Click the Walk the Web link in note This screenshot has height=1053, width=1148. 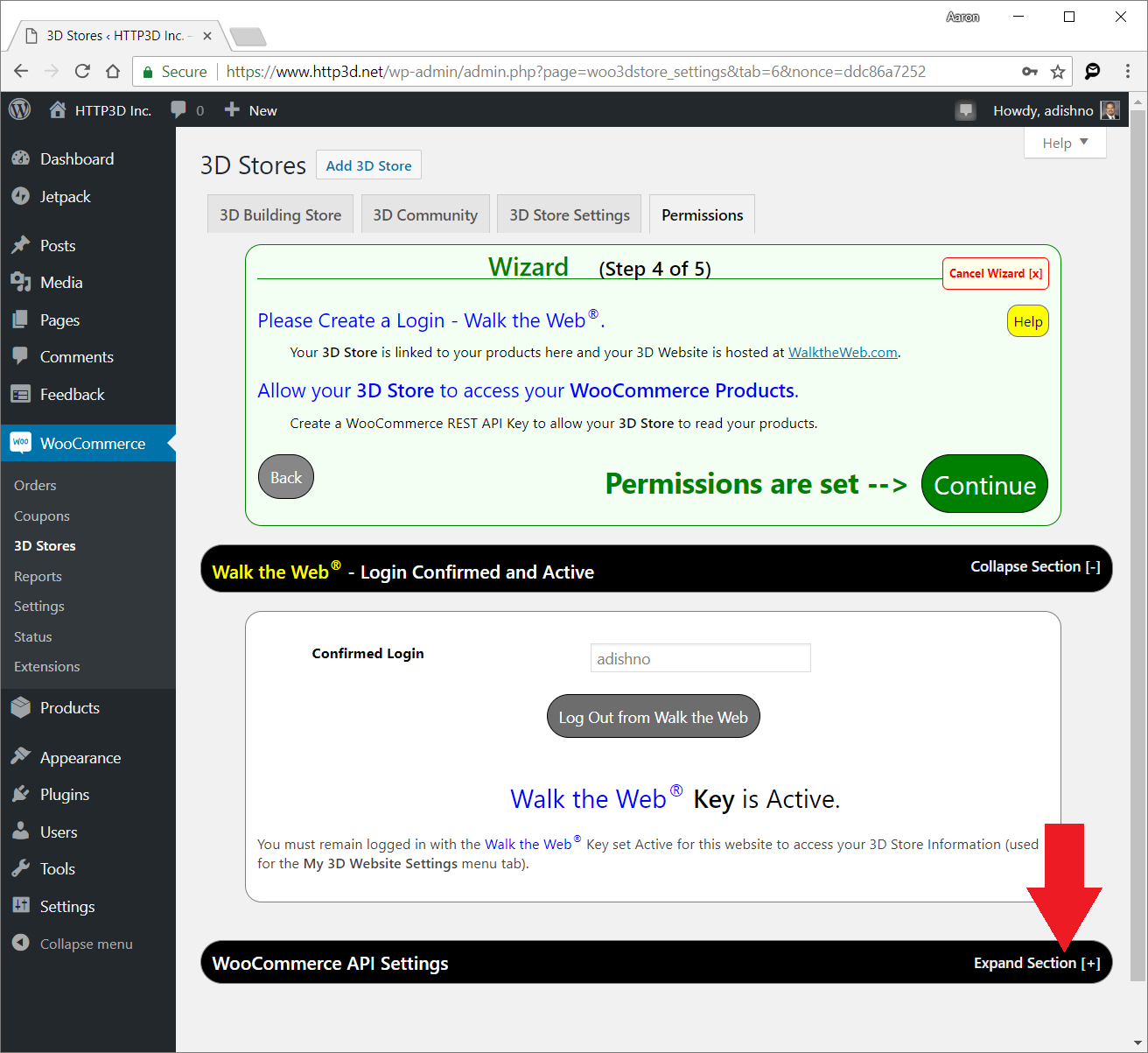(533, 843)
